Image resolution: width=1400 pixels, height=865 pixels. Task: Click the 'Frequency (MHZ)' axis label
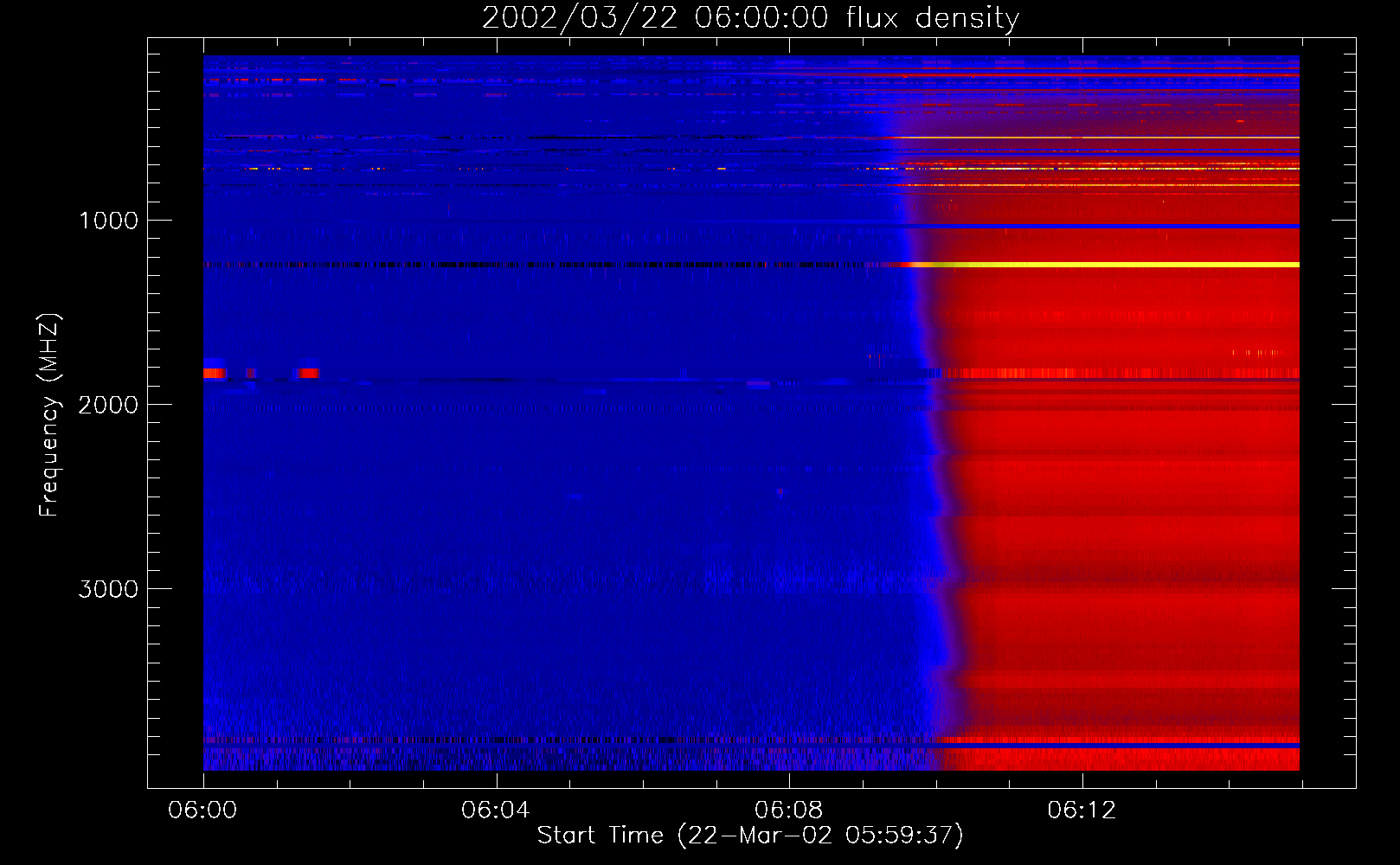tap(49, 414)
